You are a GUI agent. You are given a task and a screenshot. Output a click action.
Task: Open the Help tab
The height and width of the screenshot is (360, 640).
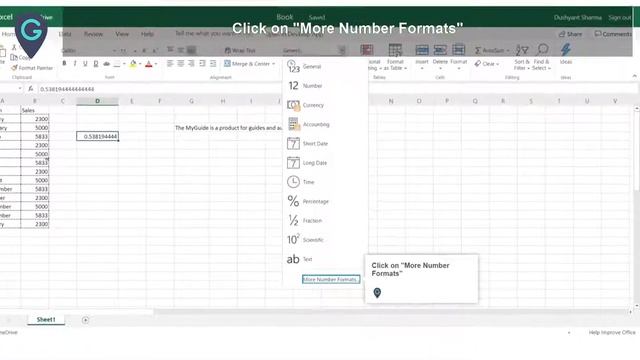[x=147, y=34]
